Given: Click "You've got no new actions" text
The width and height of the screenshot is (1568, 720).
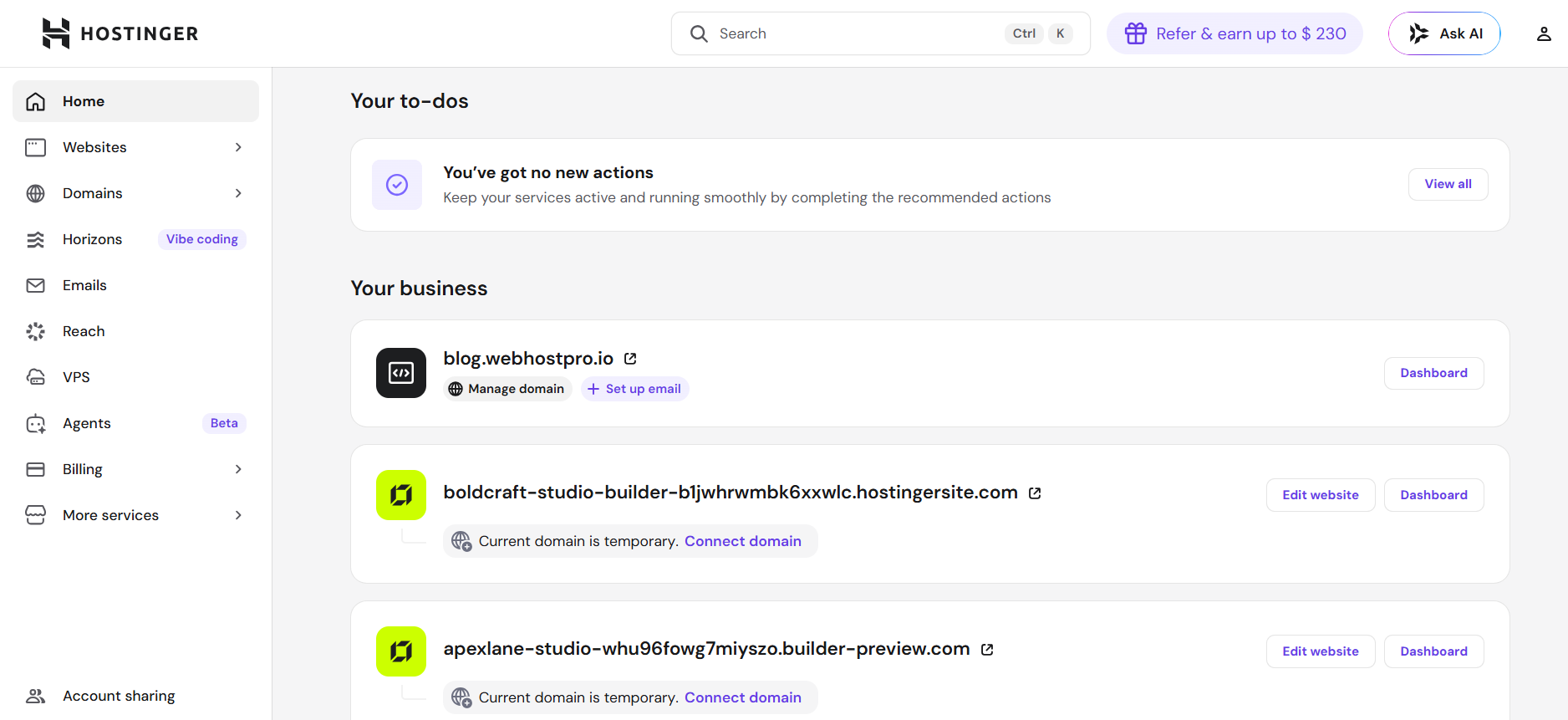Looking at the screenshot, I should click(x=548, y=173).
